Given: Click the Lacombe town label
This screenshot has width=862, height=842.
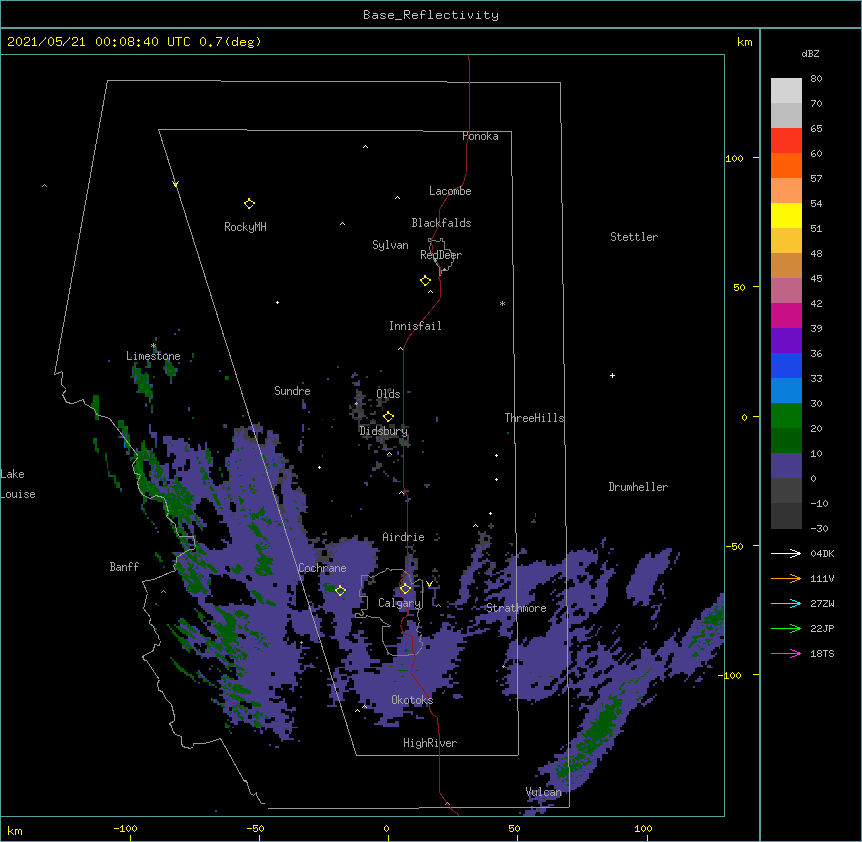Looking at the screenshot, I should point(450,191).
